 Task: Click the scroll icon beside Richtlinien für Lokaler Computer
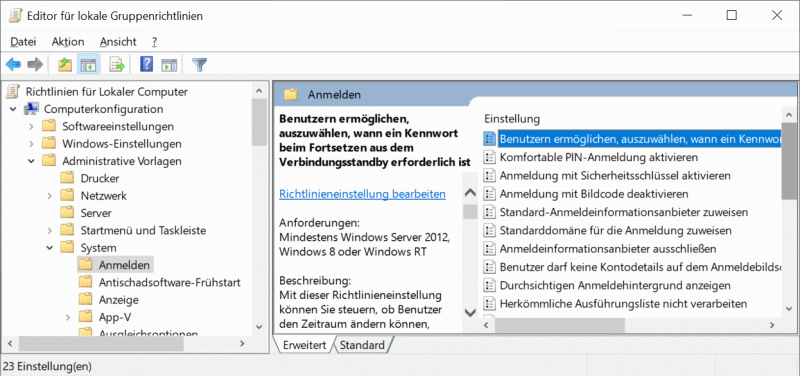click(x=13, y=92)
